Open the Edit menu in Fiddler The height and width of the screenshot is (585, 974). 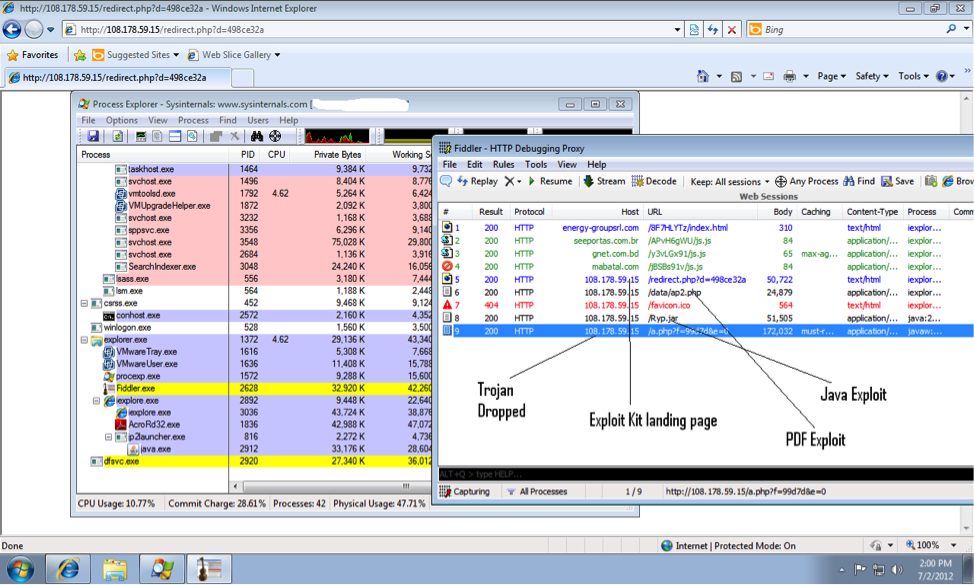[x=475, y=165]
